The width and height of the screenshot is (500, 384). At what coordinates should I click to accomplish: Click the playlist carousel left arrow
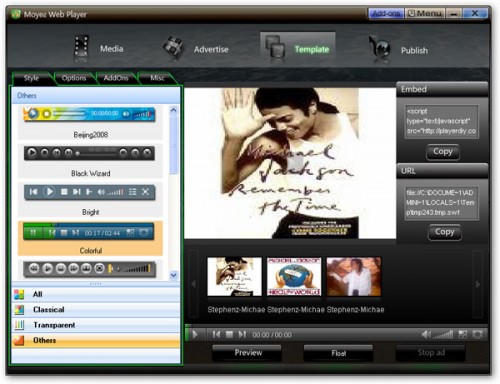click(x=194, y=284)
